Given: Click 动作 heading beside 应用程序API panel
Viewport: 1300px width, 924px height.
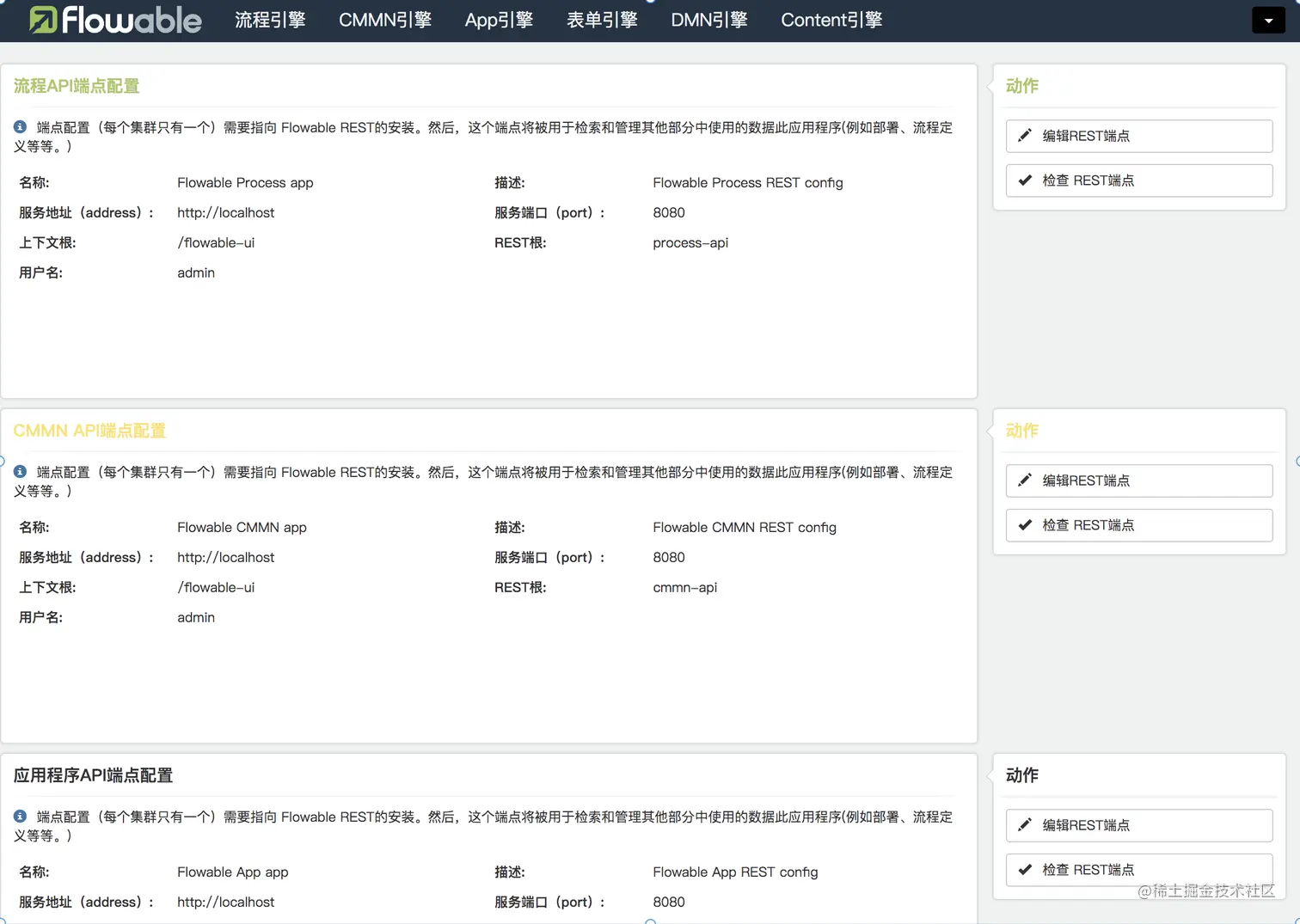Looking at the screenshot, I should coord(1022,775).
